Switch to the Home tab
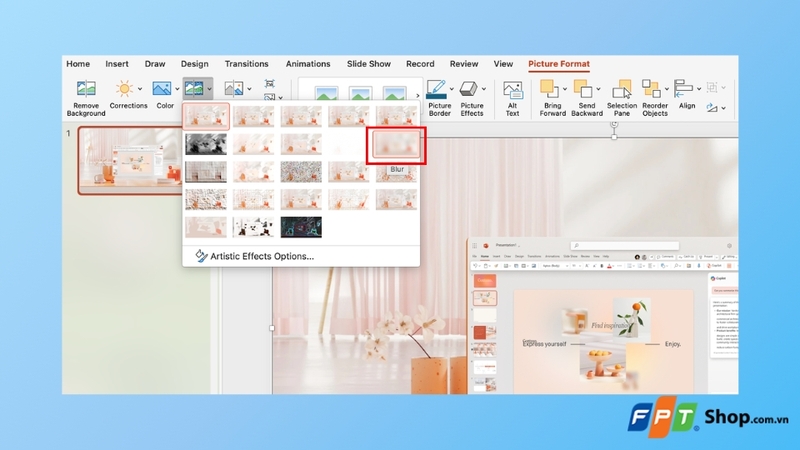 (78, 64)
